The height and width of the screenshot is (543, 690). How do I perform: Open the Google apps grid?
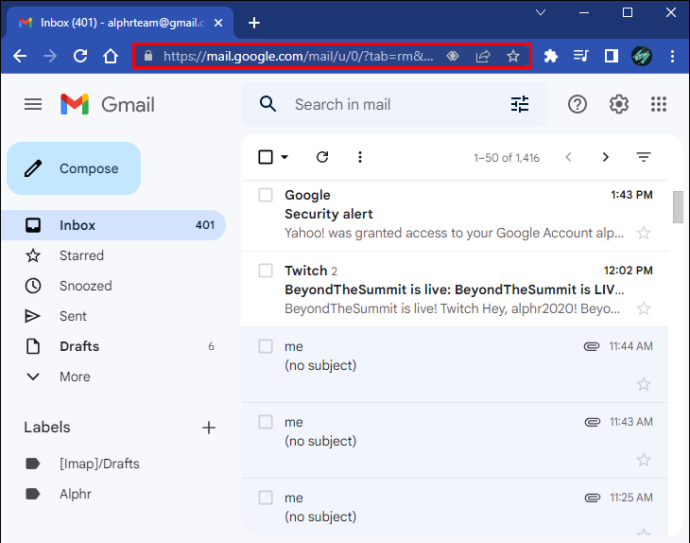(659, 104)
